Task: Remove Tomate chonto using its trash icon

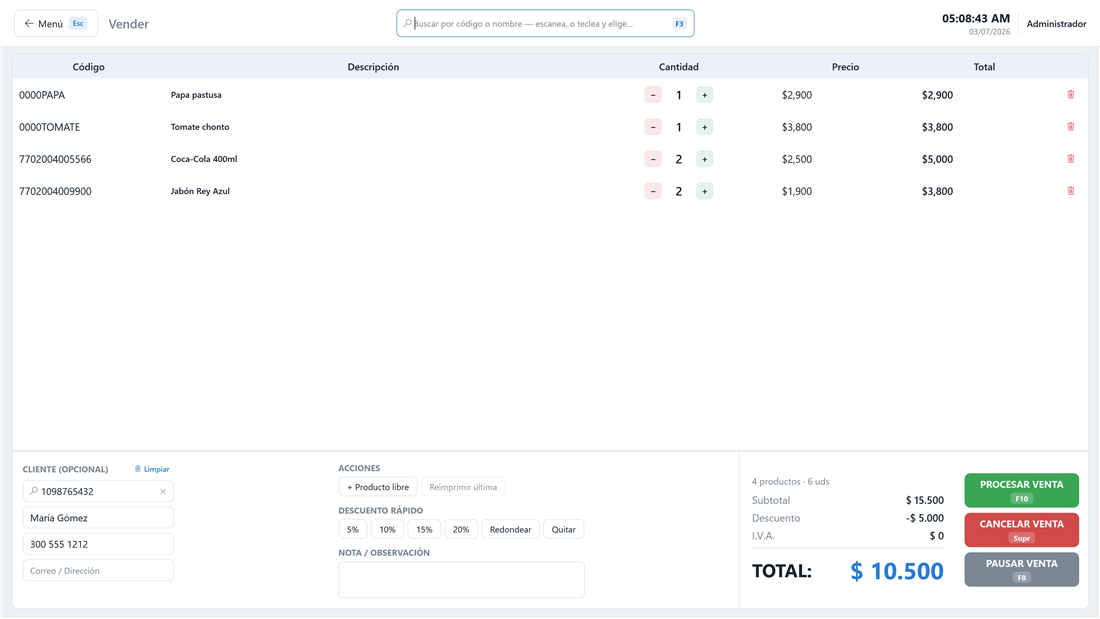Action: (x=1071, y=127)
